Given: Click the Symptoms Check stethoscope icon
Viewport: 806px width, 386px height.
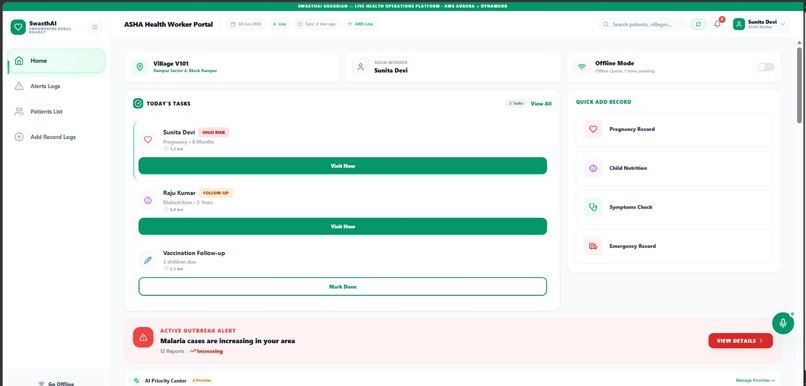Looking at the screenshot, I should pos(593,207).
